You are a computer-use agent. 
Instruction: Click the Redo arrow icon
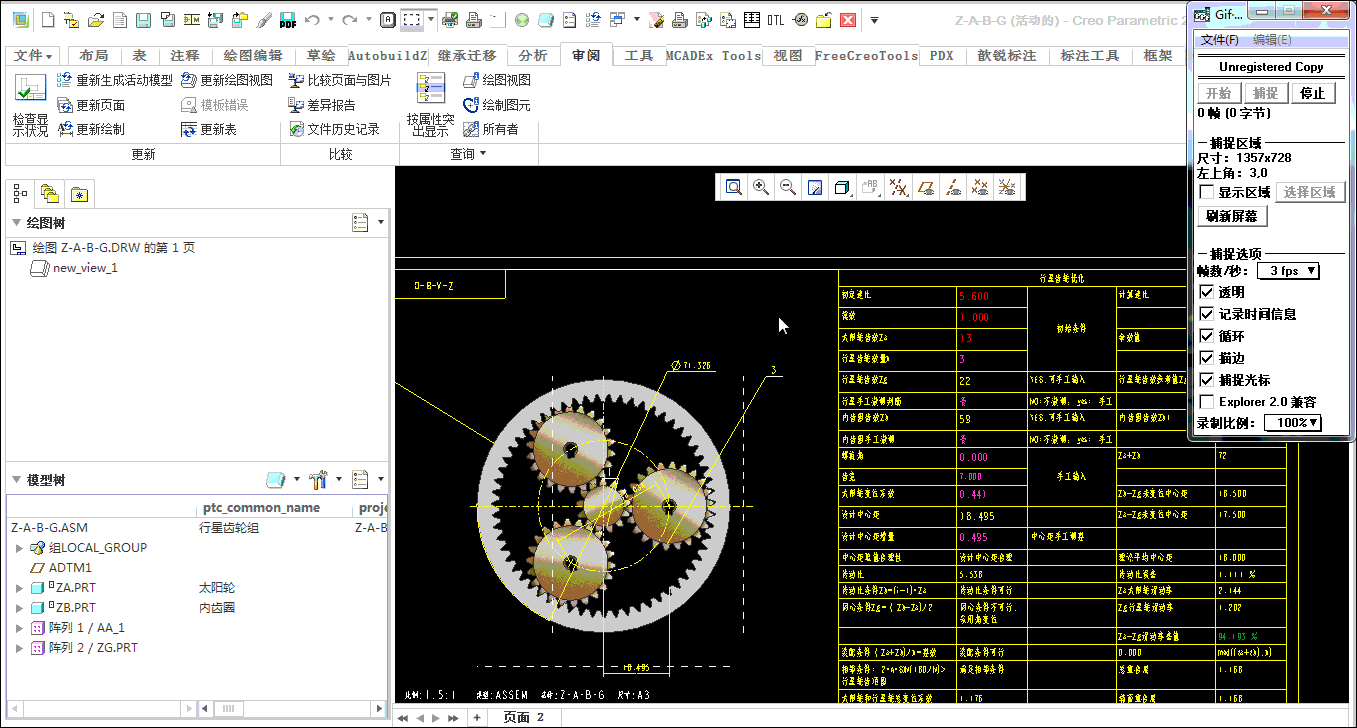(x=349, y=20)
